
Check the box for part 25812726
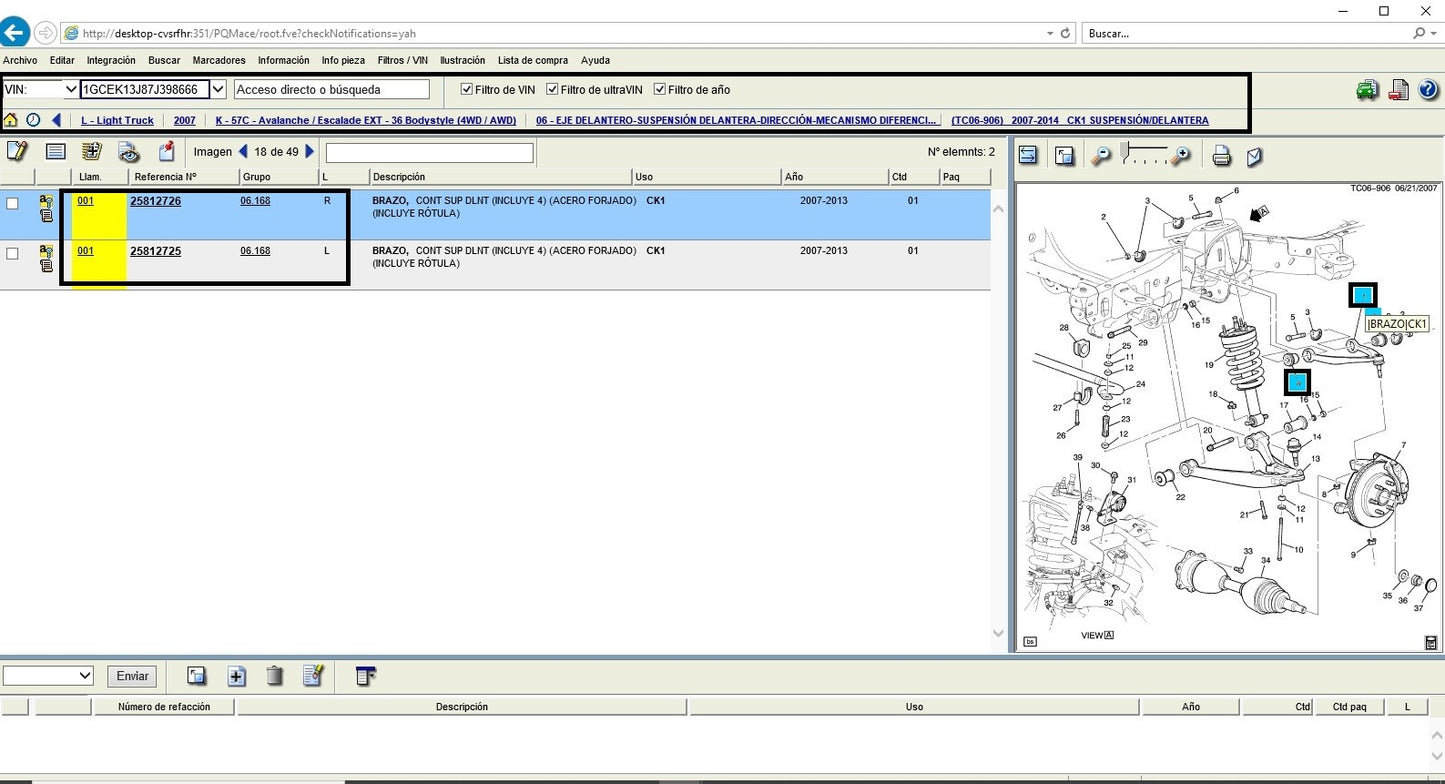pyautogui.click(x=12, y=203)
